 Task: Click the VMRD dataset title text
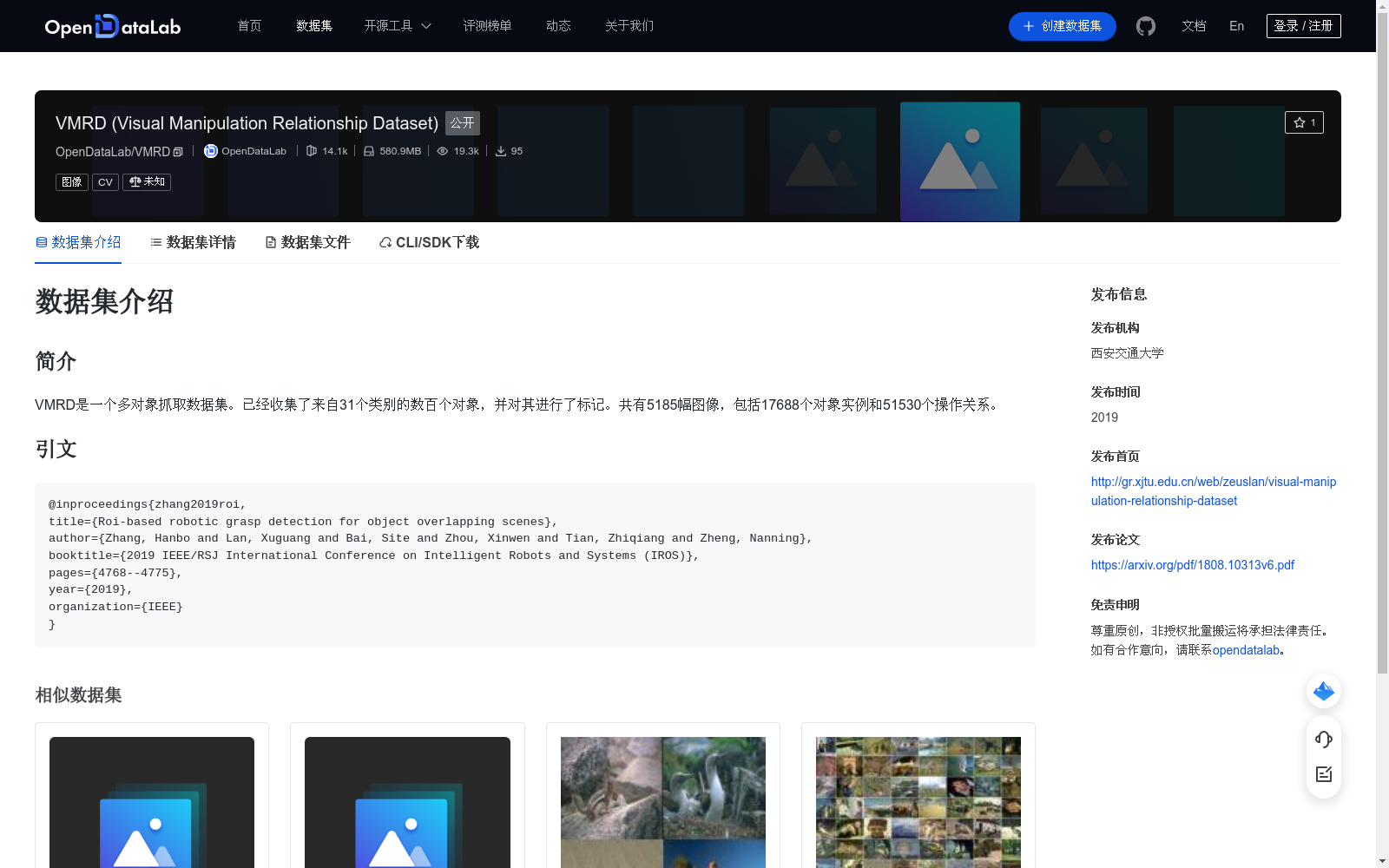tap(247, 123)
